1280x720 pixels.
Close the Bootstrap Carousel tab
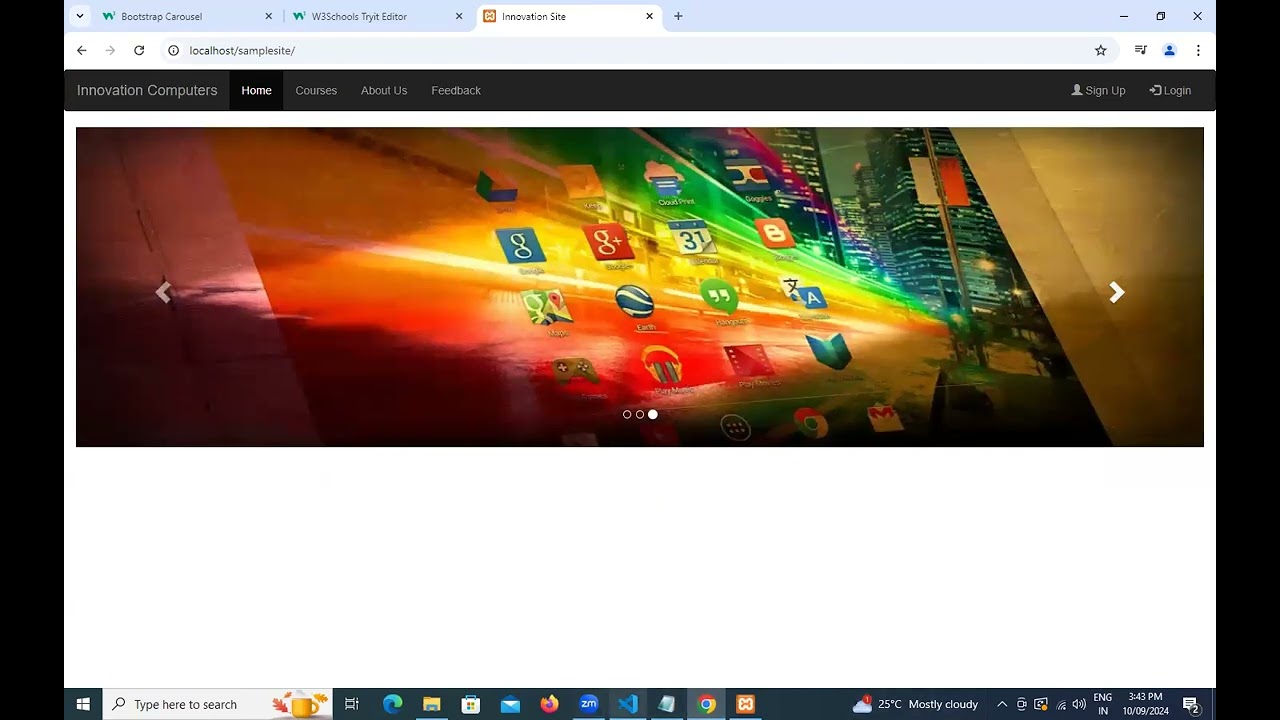click(269, 16)
